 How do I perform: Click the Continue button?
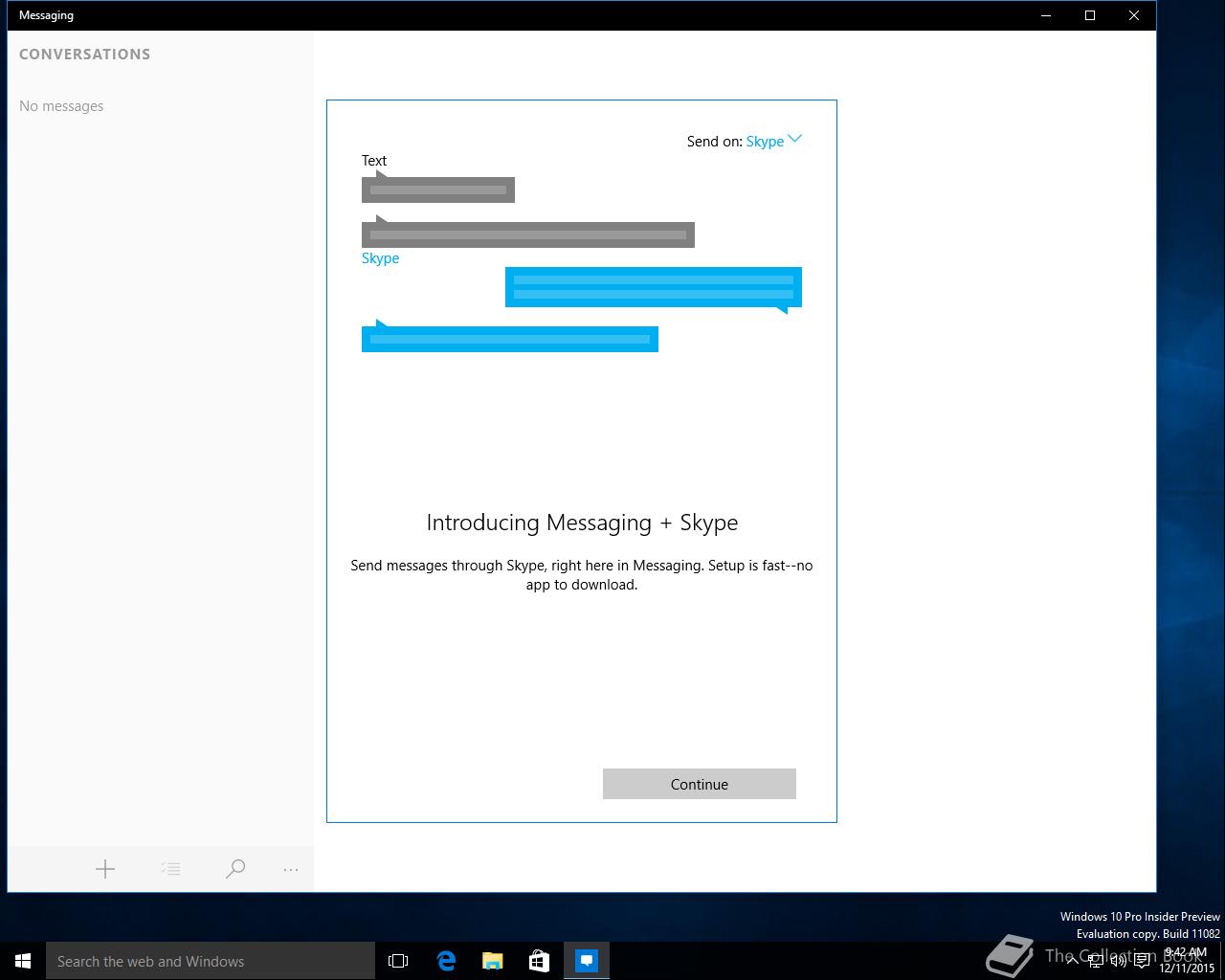(700, 784)
